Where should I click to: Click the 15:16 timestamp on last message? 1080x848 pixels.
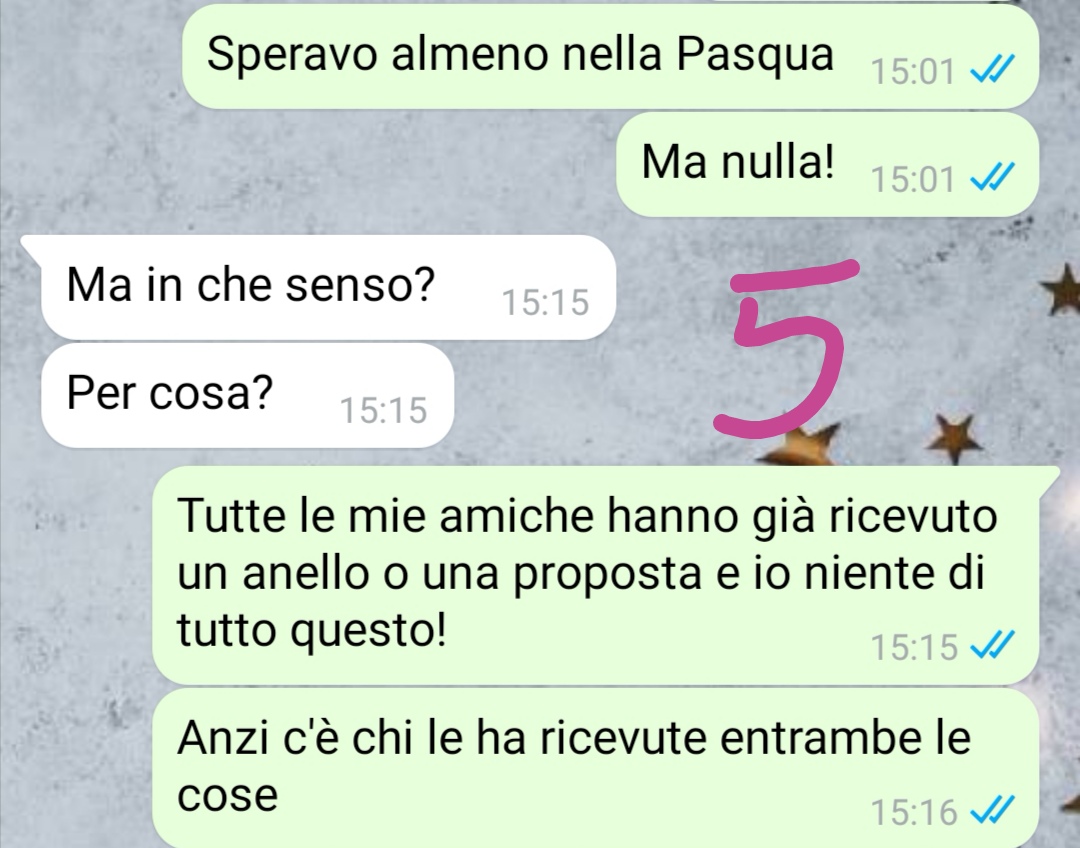[x=914, y=812]
